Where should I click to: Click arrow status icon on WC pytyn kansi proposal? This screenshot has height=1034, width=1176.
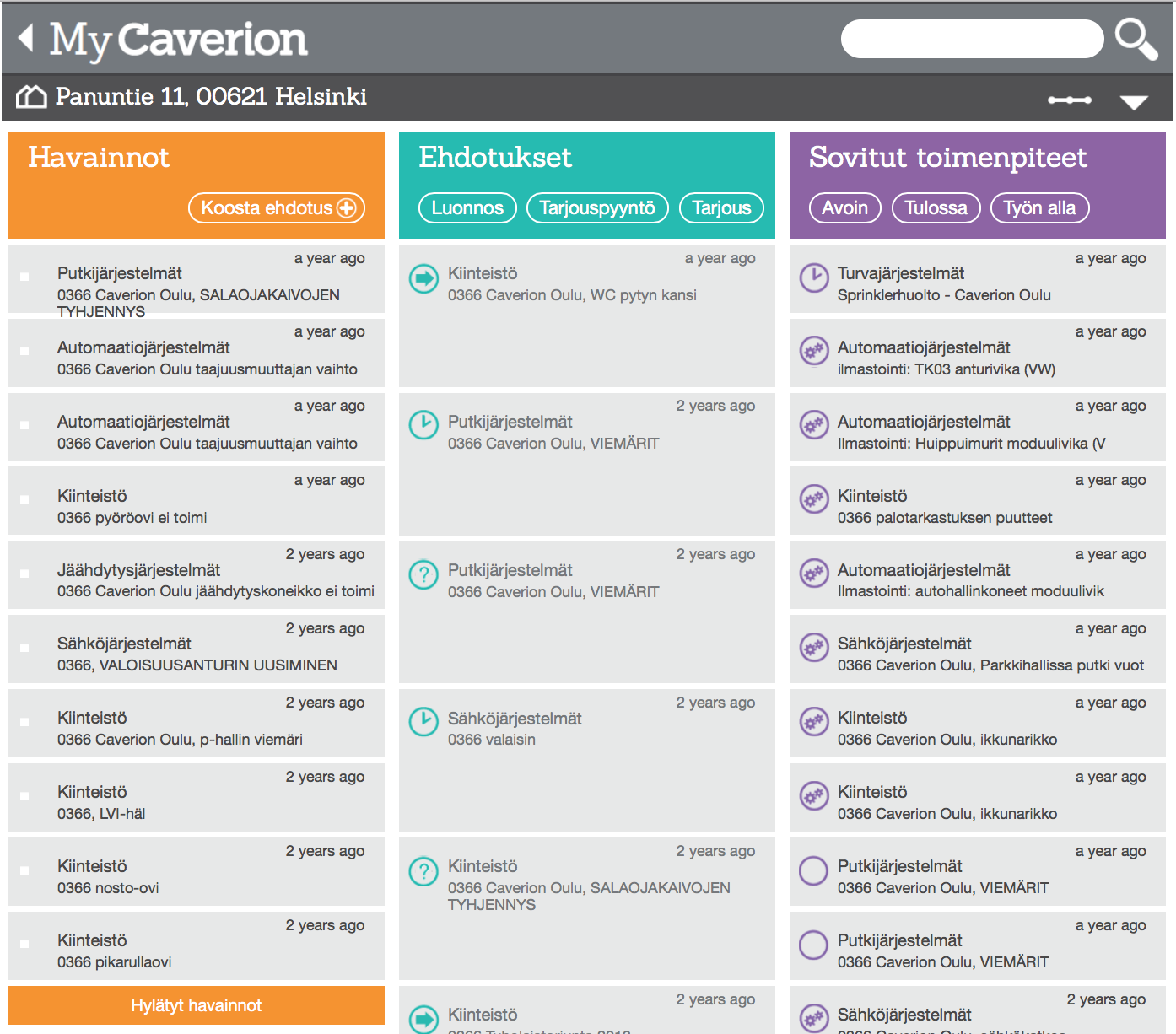(x=423, y=278)
